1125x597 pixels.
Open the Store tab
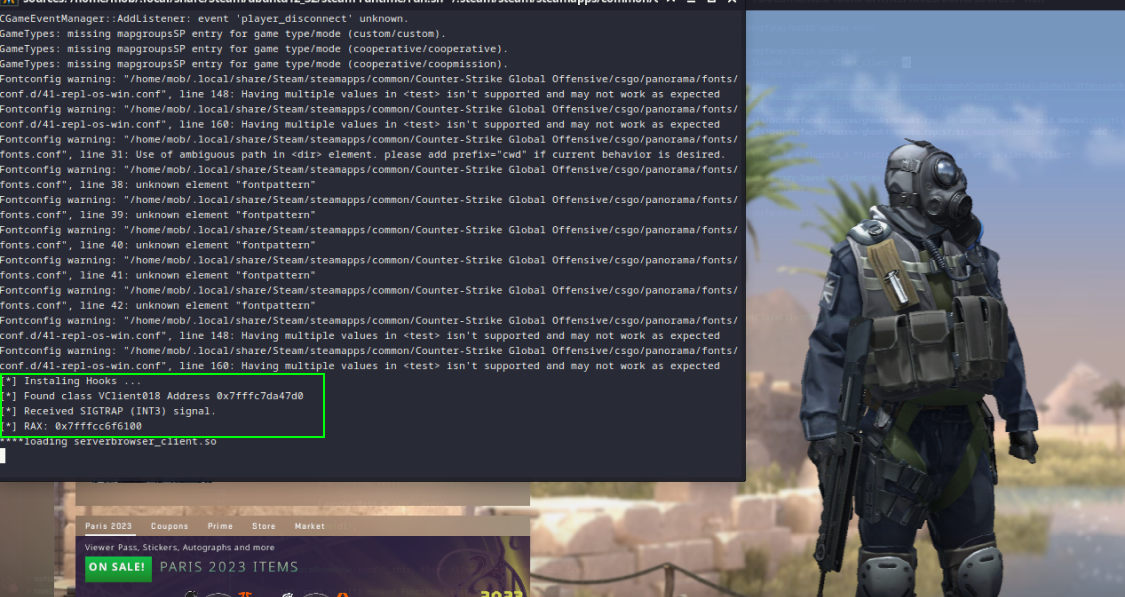(263, 526)
